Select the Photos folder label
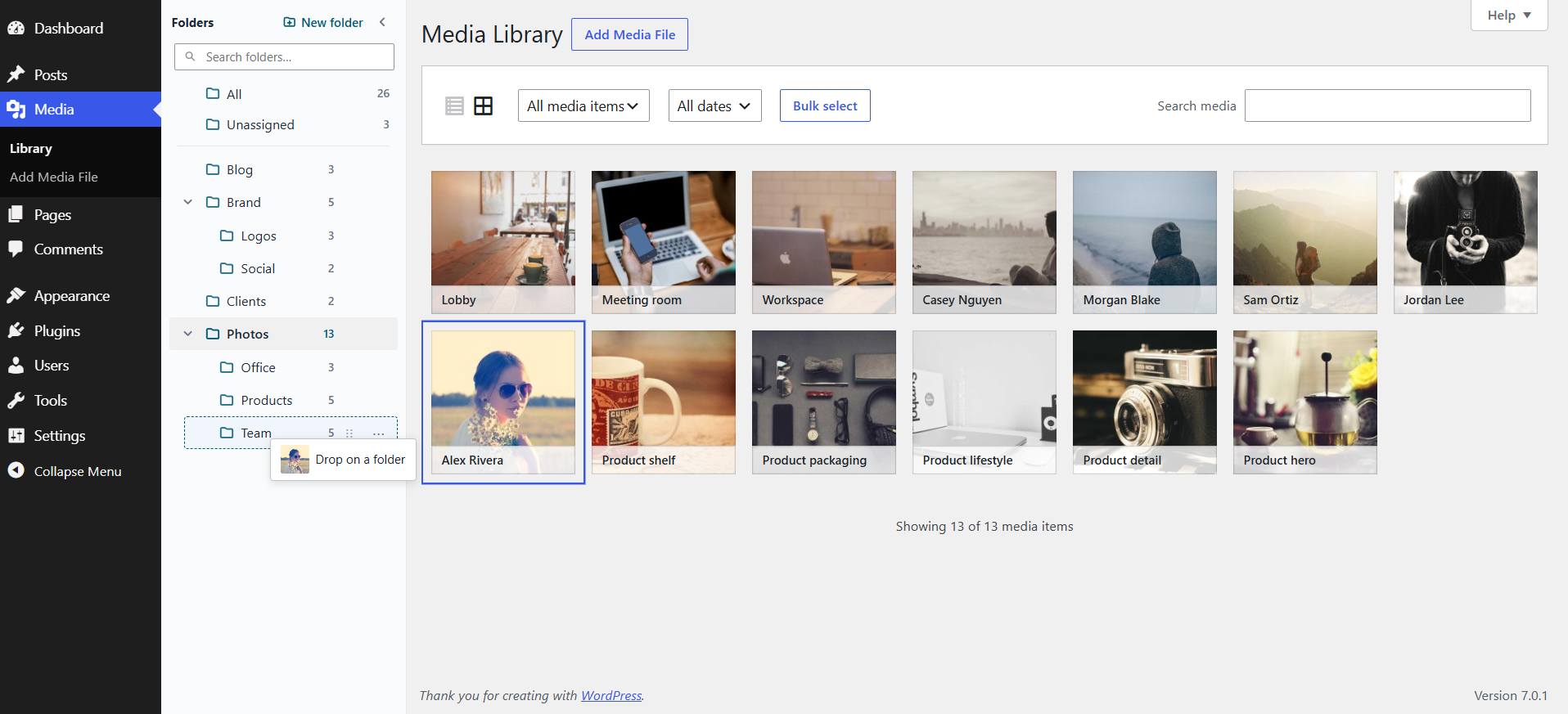1568x714 pixels. 248,334
